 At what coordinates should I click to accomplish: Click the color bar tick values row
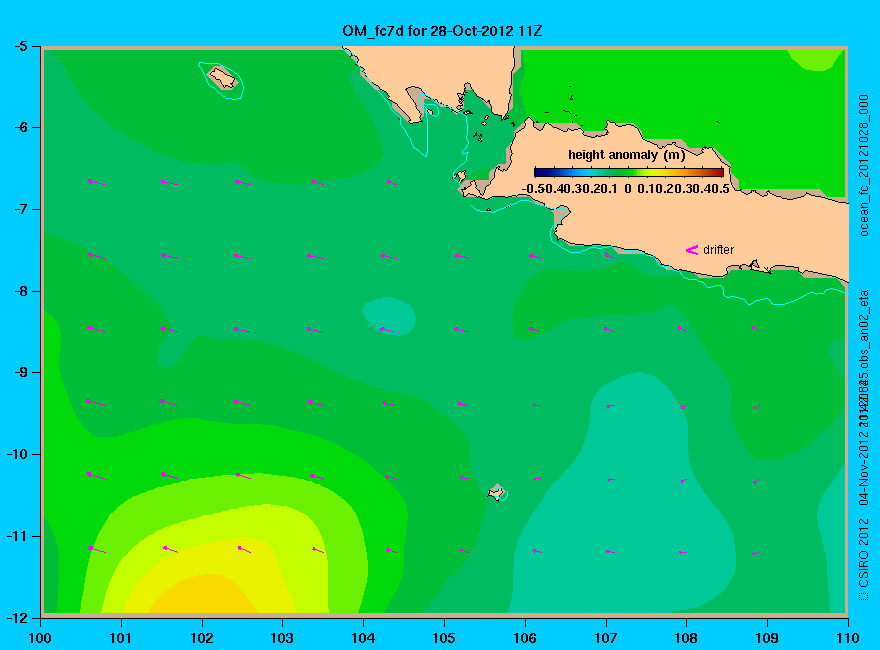coord(625,189)
